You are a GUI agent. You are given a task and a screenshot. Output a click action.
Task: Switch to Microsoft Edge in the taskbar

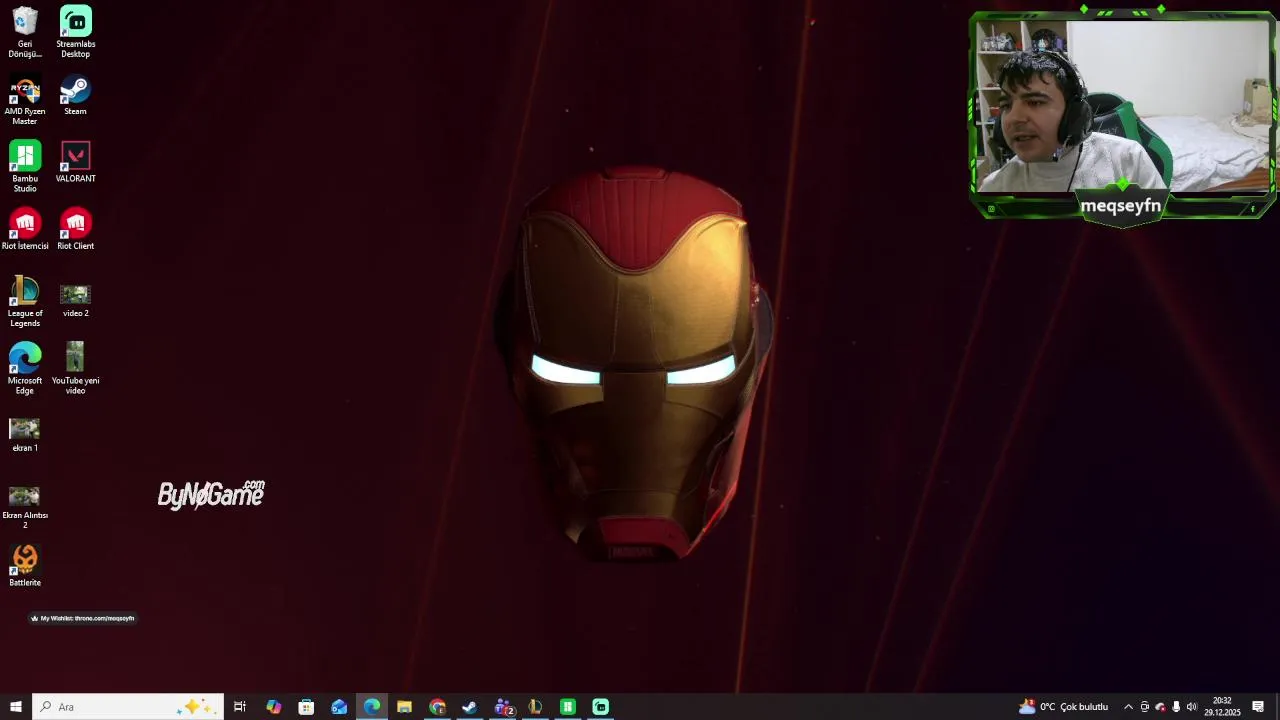click(x=372, y=707)
